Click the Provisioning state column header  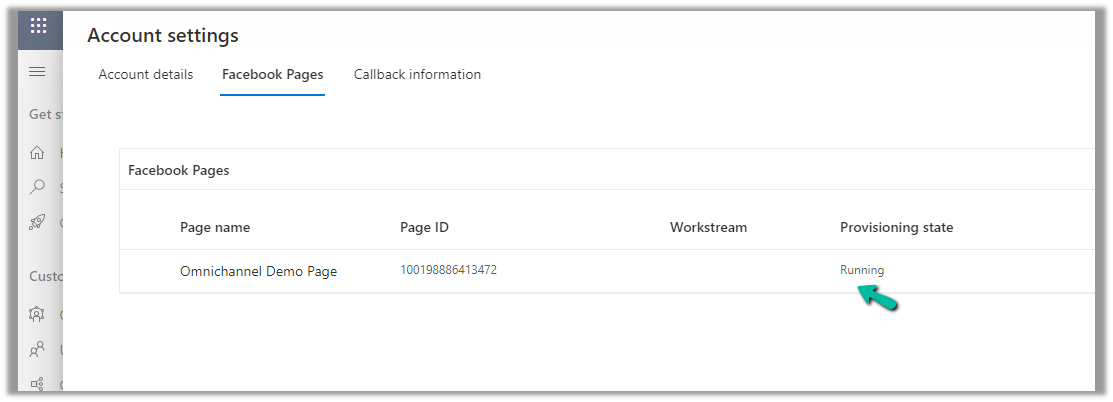click(896, 227)
